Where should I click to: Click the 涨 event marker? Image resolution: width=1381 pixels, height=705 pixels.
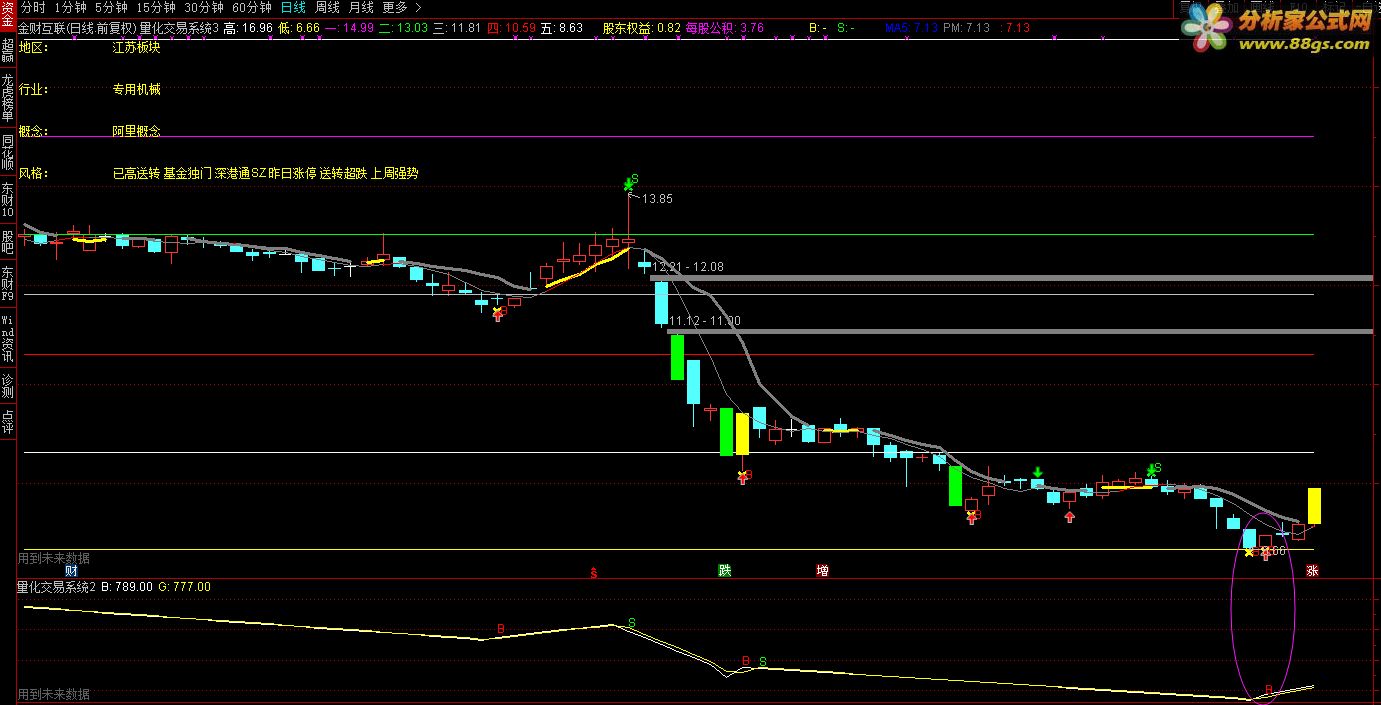click(1312, 571)
